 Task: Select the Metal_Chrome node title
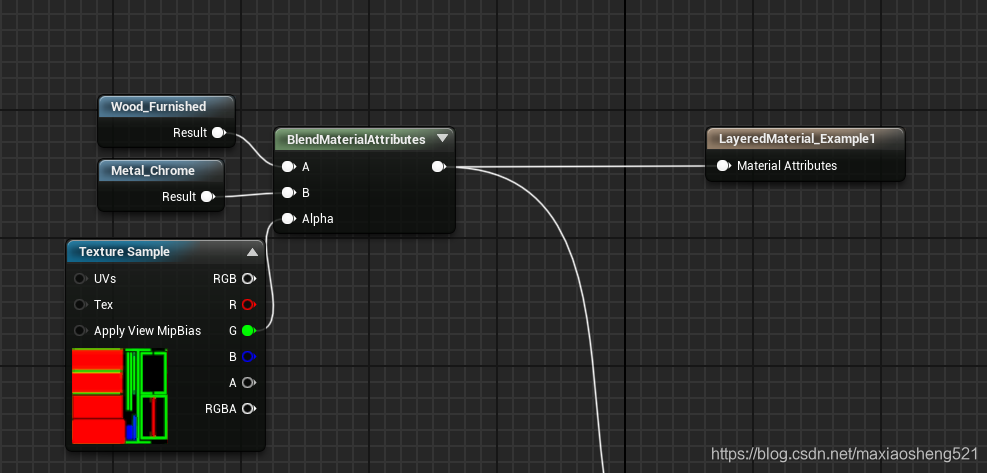(153, 171)
